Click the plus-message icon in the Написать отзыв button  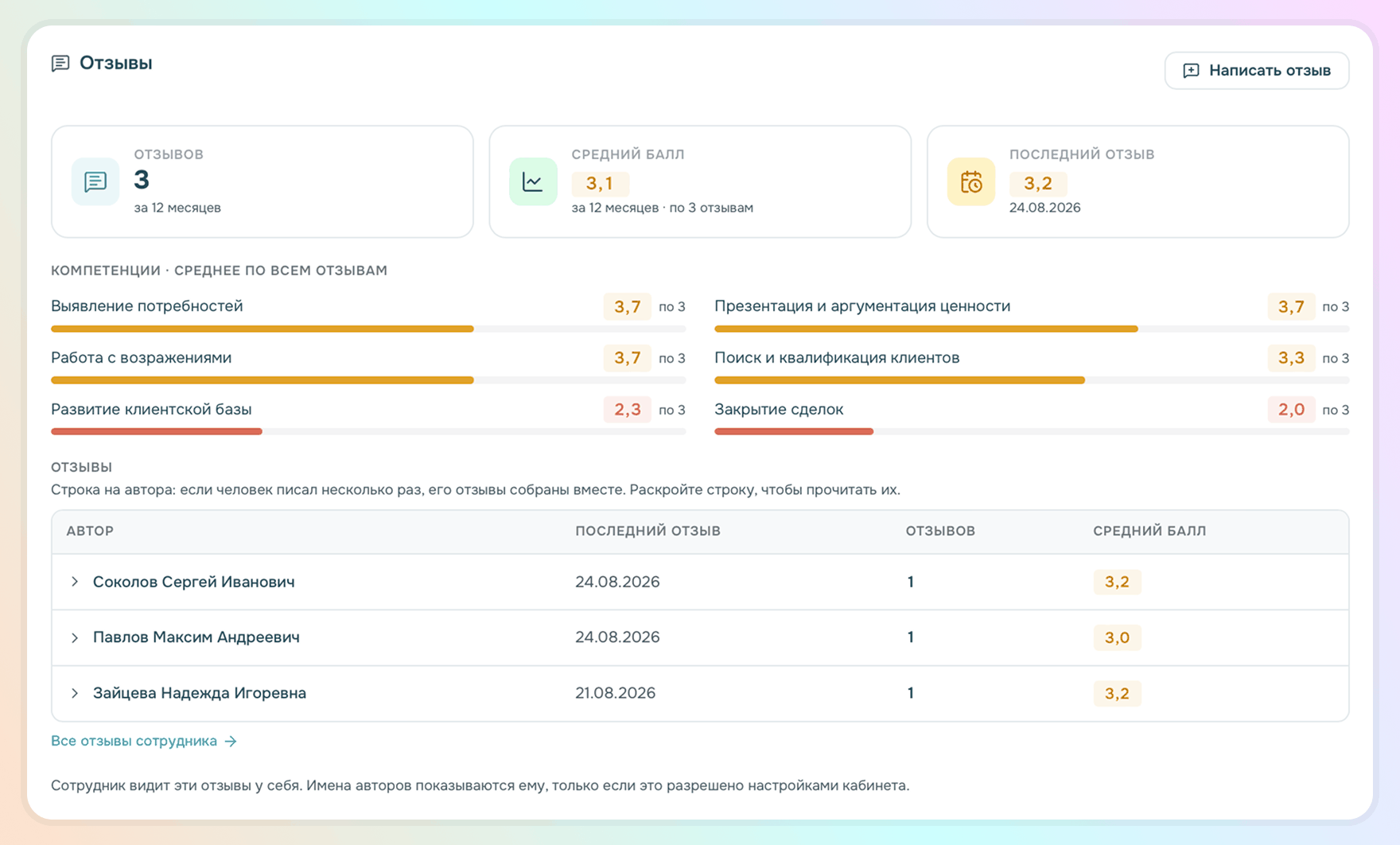click(1191, 71)
